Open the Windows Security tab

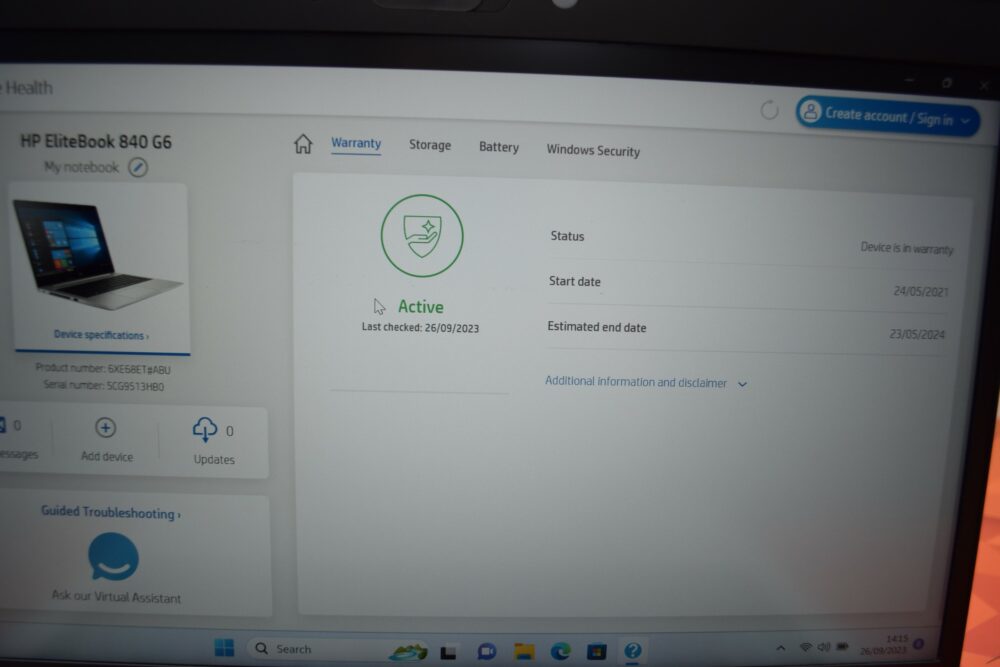tap(593, 150)
